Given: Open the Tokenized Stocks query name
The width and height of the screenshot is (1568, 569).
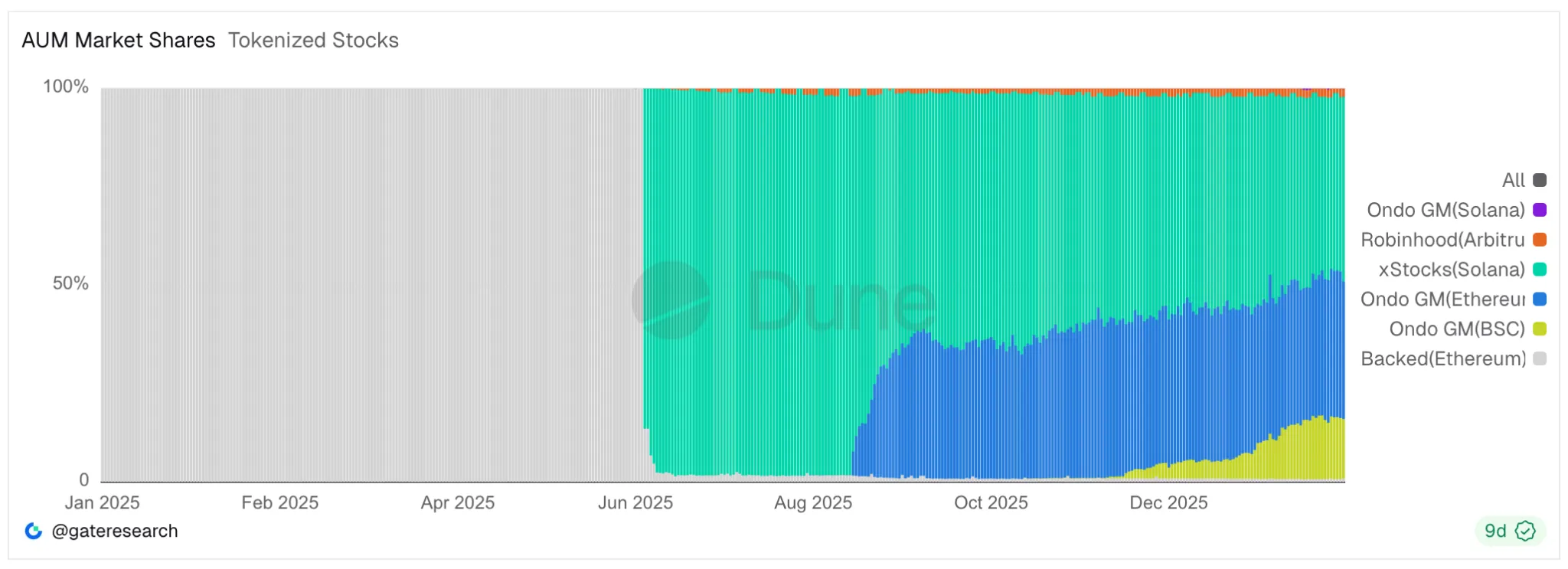Looking at the screenshot, I should 313,41.
